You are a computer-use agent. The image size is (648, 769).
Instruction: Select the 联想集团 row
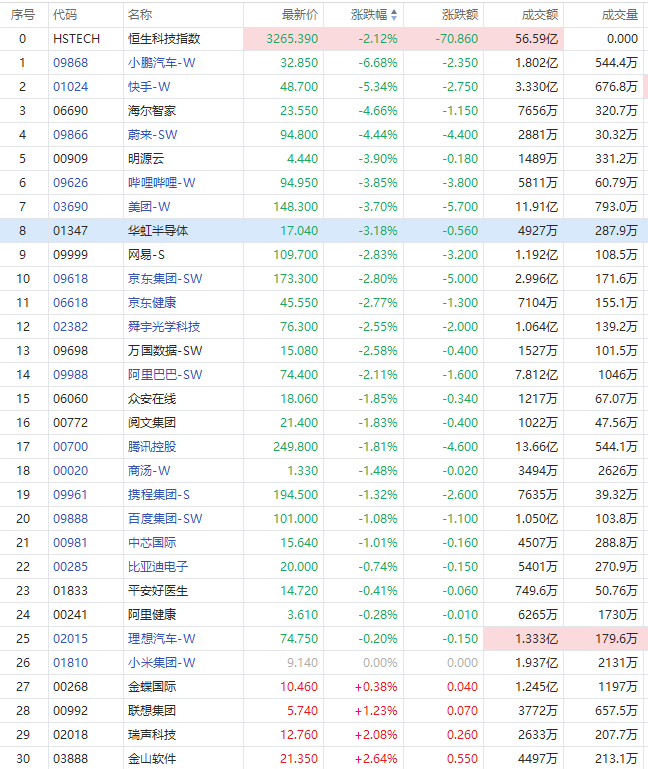tap(324, 711)
